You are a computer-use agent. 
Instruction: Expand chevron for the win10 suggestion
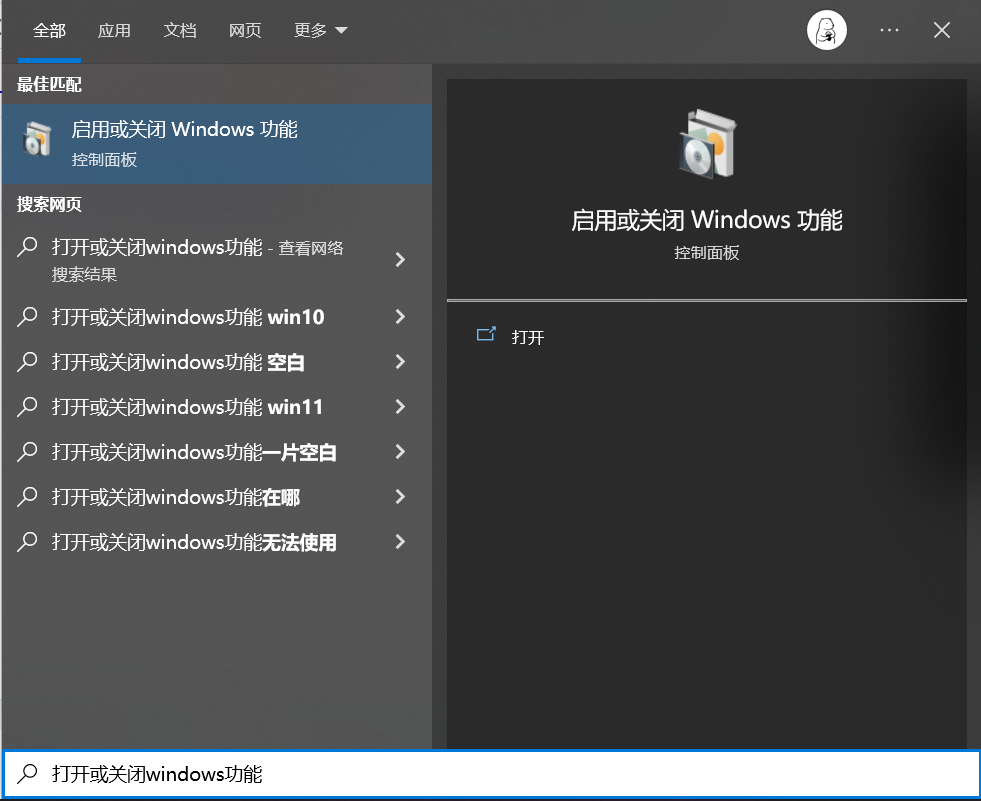[x=400, y=317]
